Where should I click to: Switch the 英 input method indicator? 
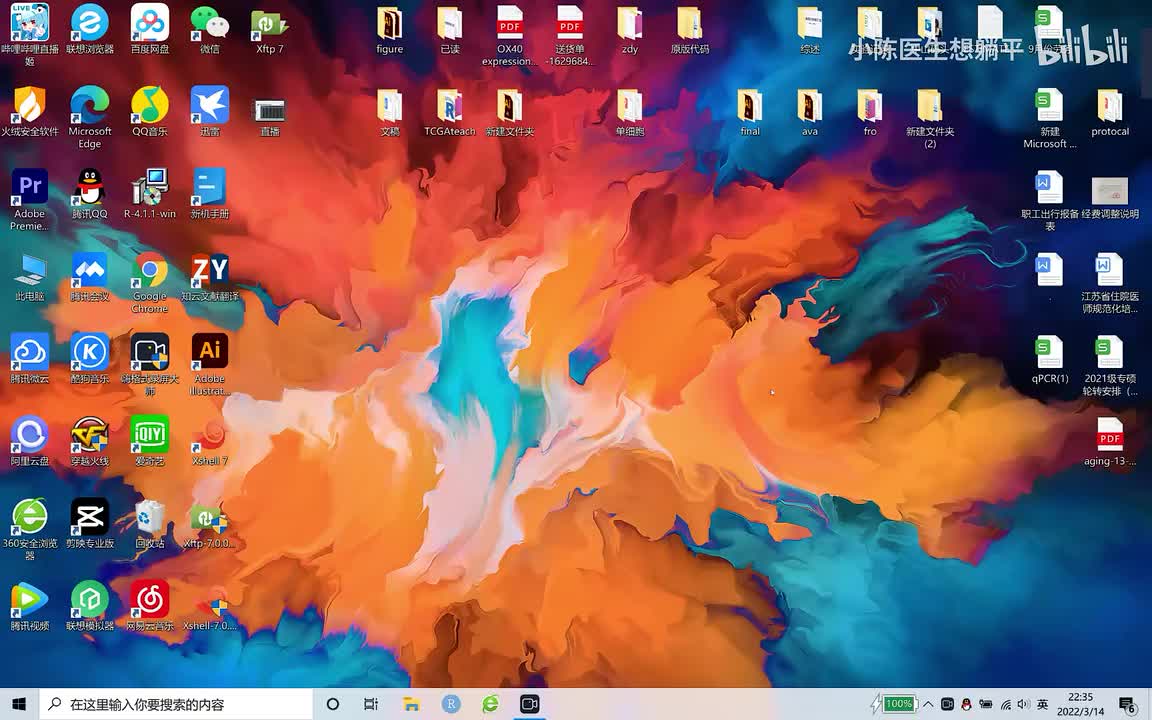(x=1043, y=704)
